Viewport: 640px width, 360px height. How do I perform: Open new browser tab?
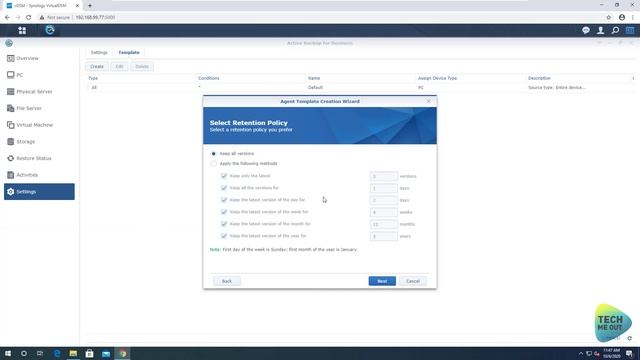pos(90,6)
